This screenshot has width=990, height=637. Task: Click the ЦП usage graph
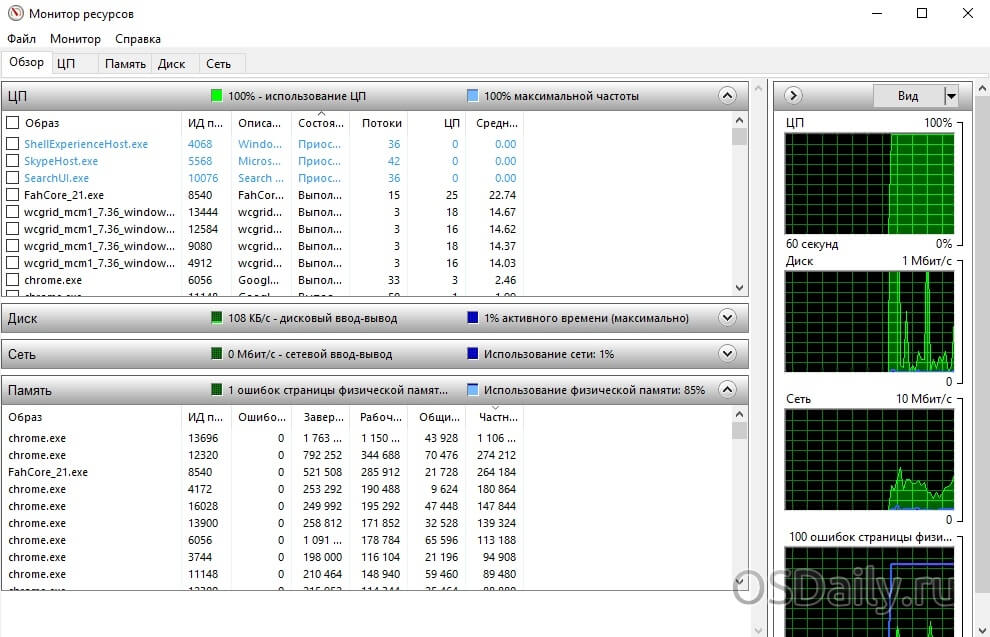(x=869, y=184)
